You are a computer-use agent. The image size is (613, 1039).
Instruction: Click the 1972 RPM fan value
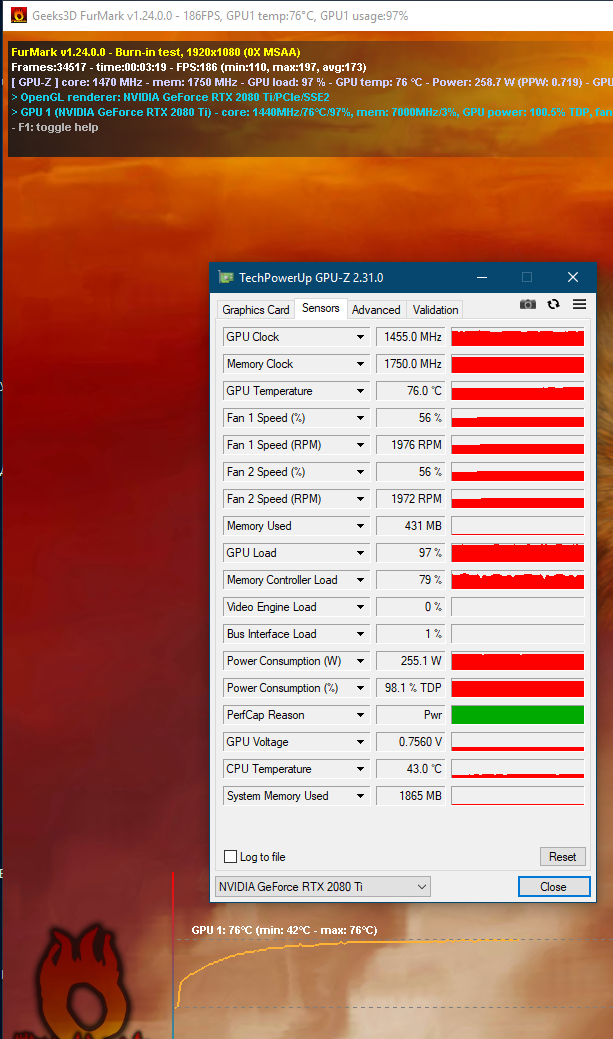tap(411, 499)
